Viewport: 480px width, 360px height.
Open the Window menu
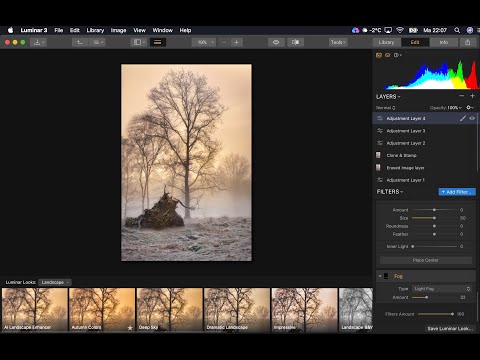coord(162,30)
